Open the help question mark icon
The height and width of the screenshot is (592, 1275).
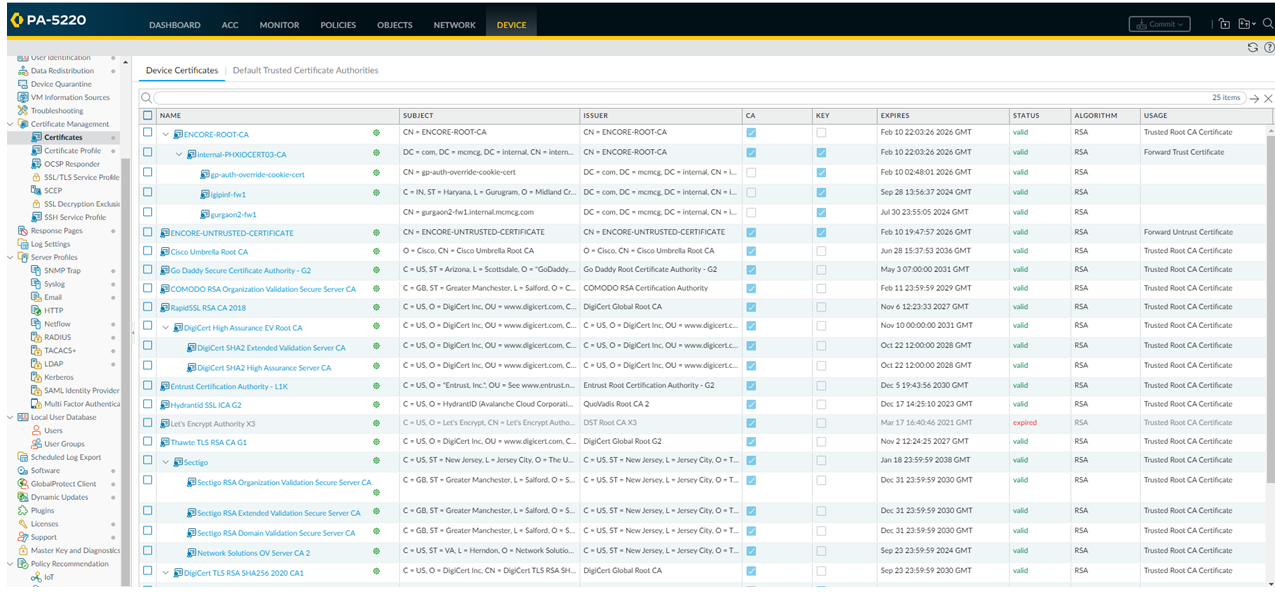coord(1268,47)
